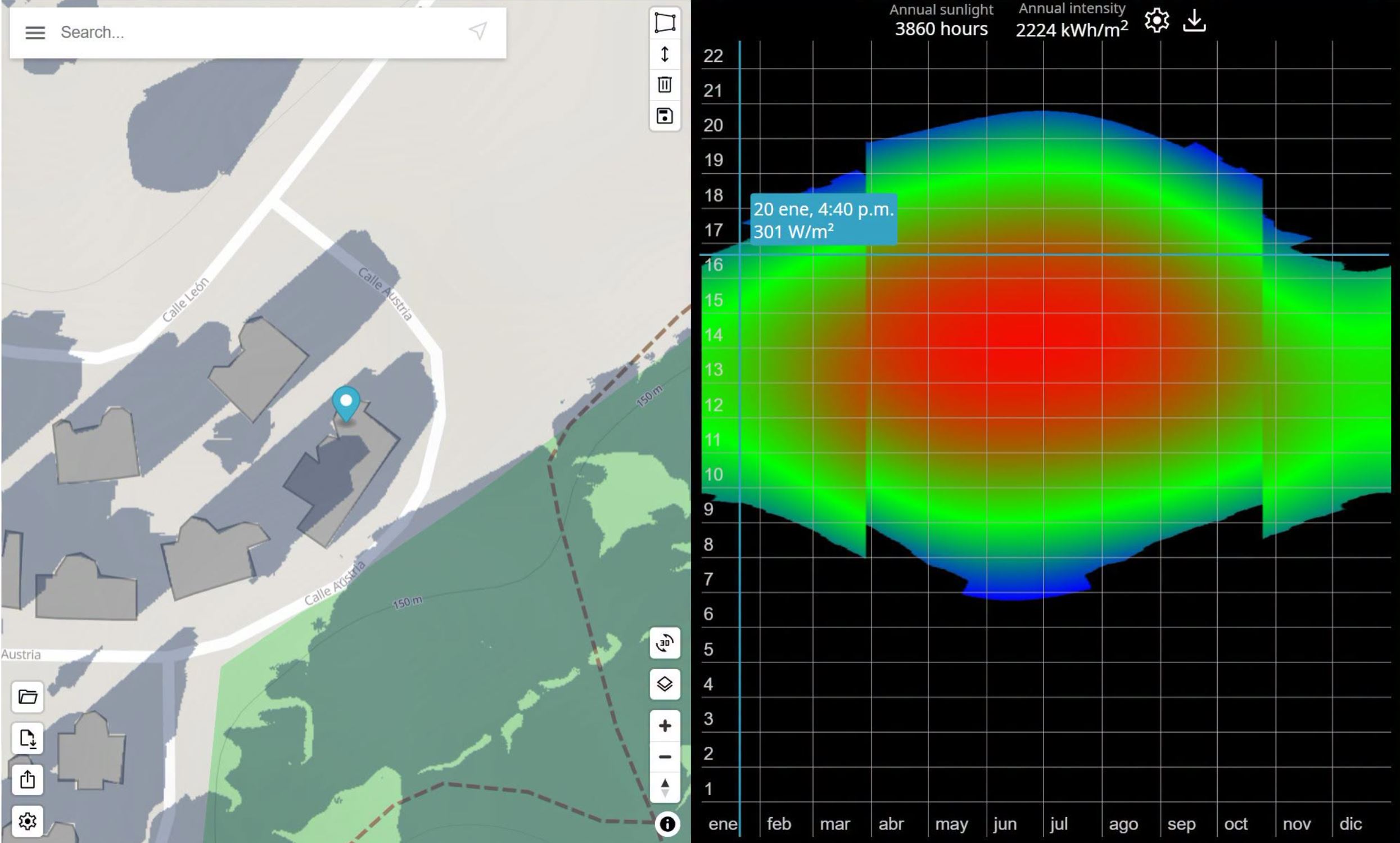Click the 'nov' month label on chart axis
This screenshot has height=843, width=1400.
(x=1297, y=824)
